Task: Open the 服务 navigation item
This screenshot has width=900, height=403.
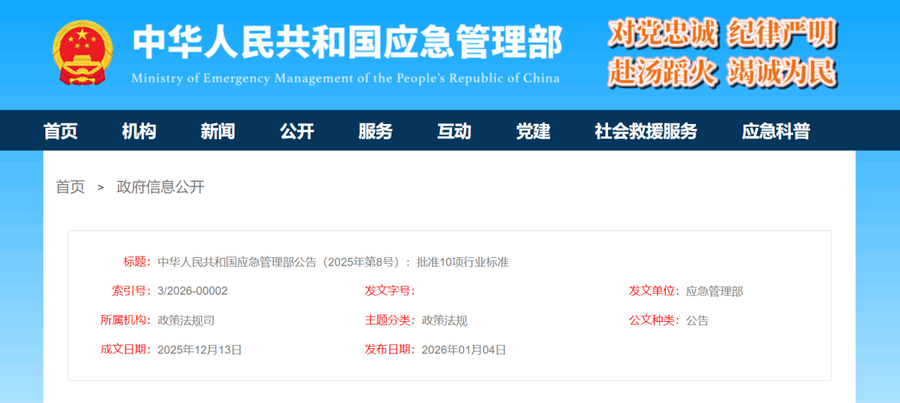Action: point(375,131)
